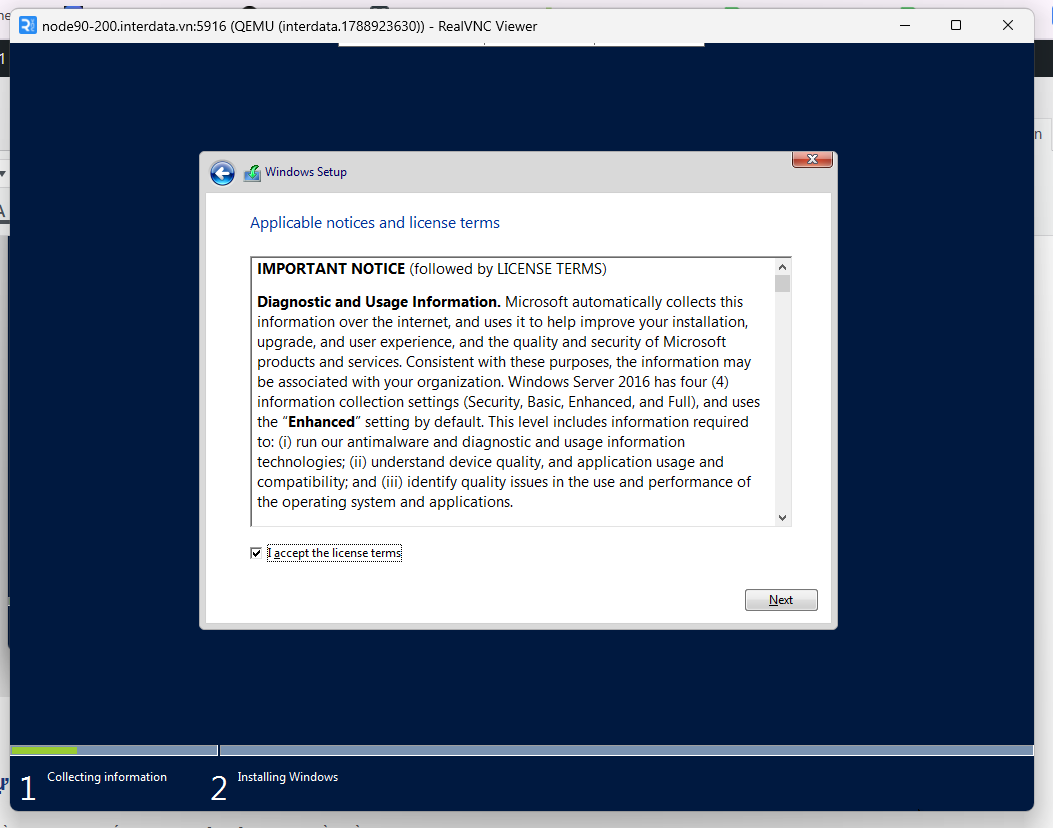Click the bold word "Enhanced" in license
The height and width of the screenshot is (828, 1053).
(x=321, y=422)
